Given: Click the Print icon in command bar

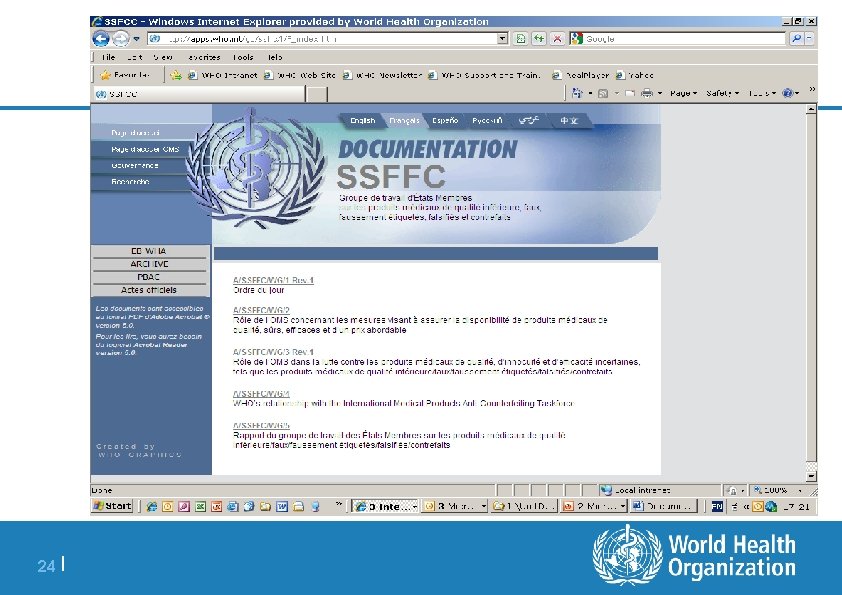Looking at the screenshot, I should click(647, 93).
